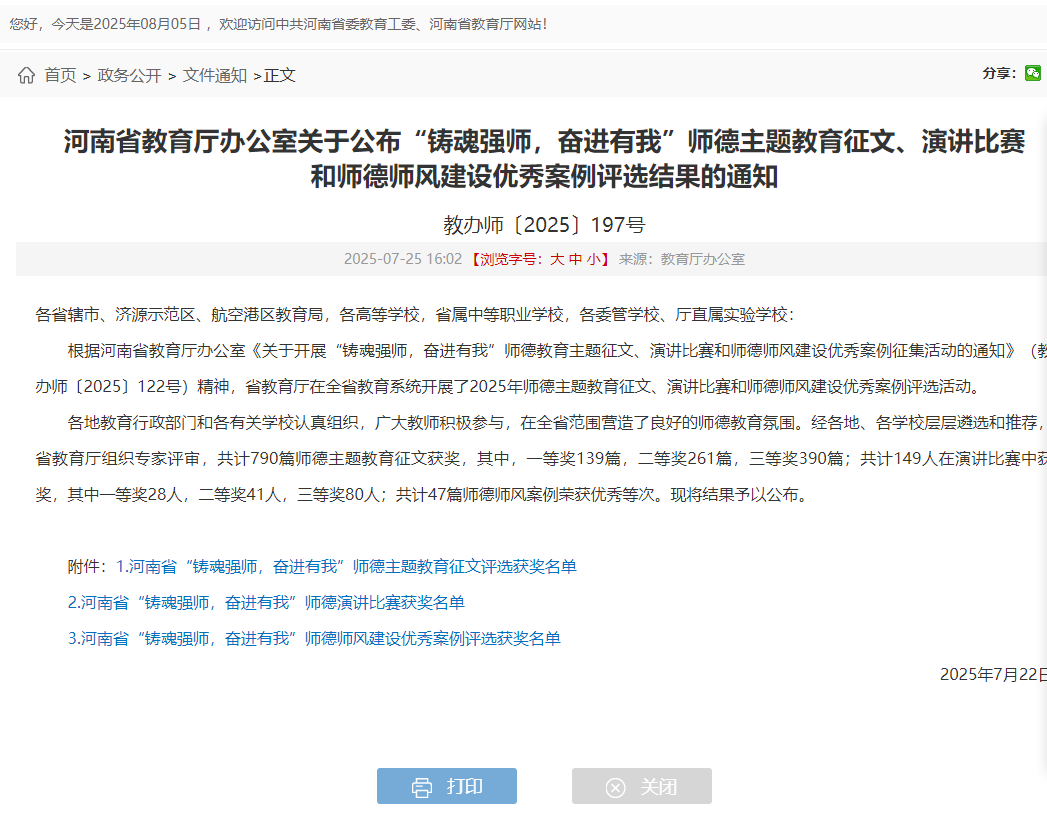Share the article via the WeChat icon

point(1032,73)
